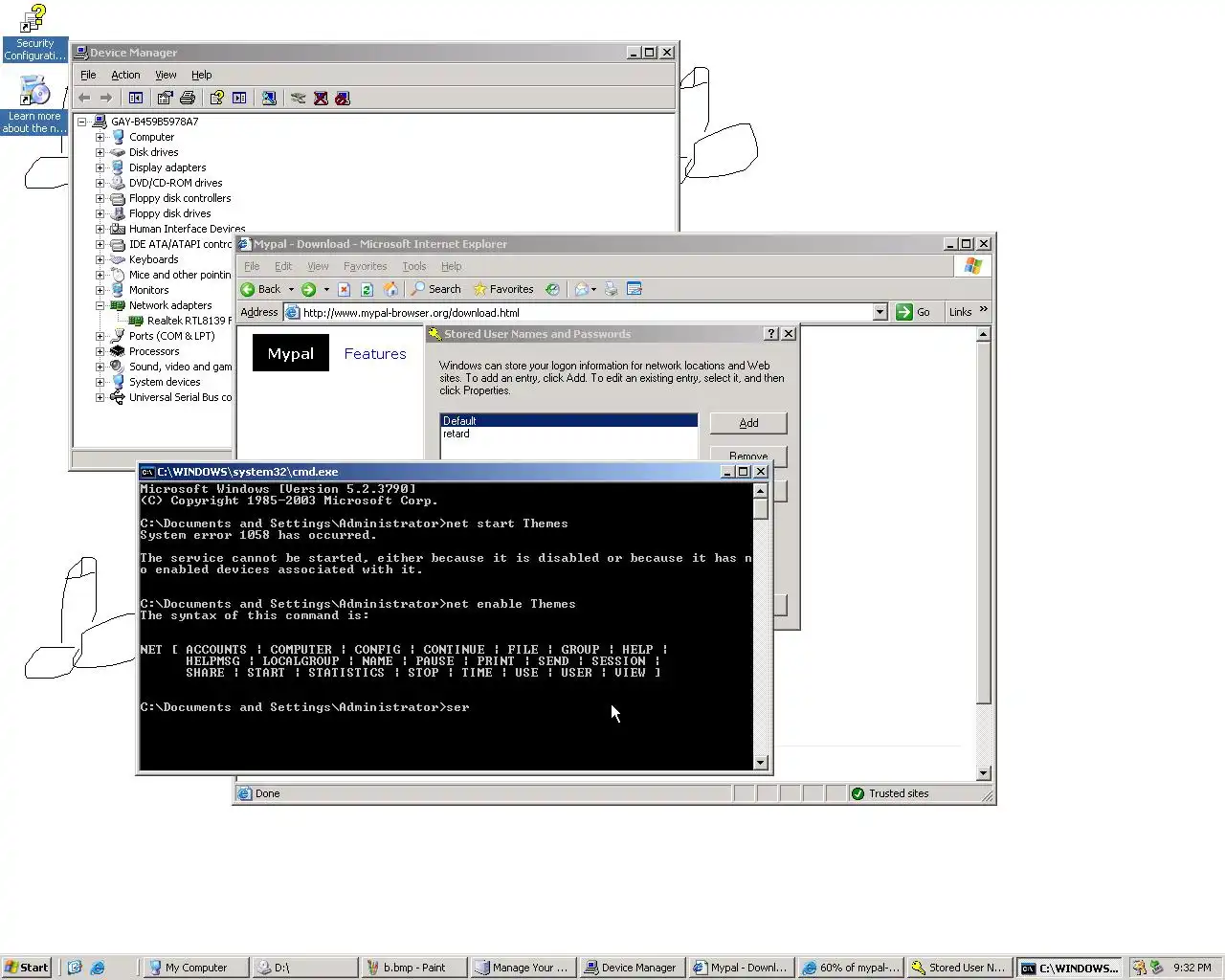Screen dimensions: 1225x980
Task: Open the Help menu in Device Manager
Action: [201, 75]
